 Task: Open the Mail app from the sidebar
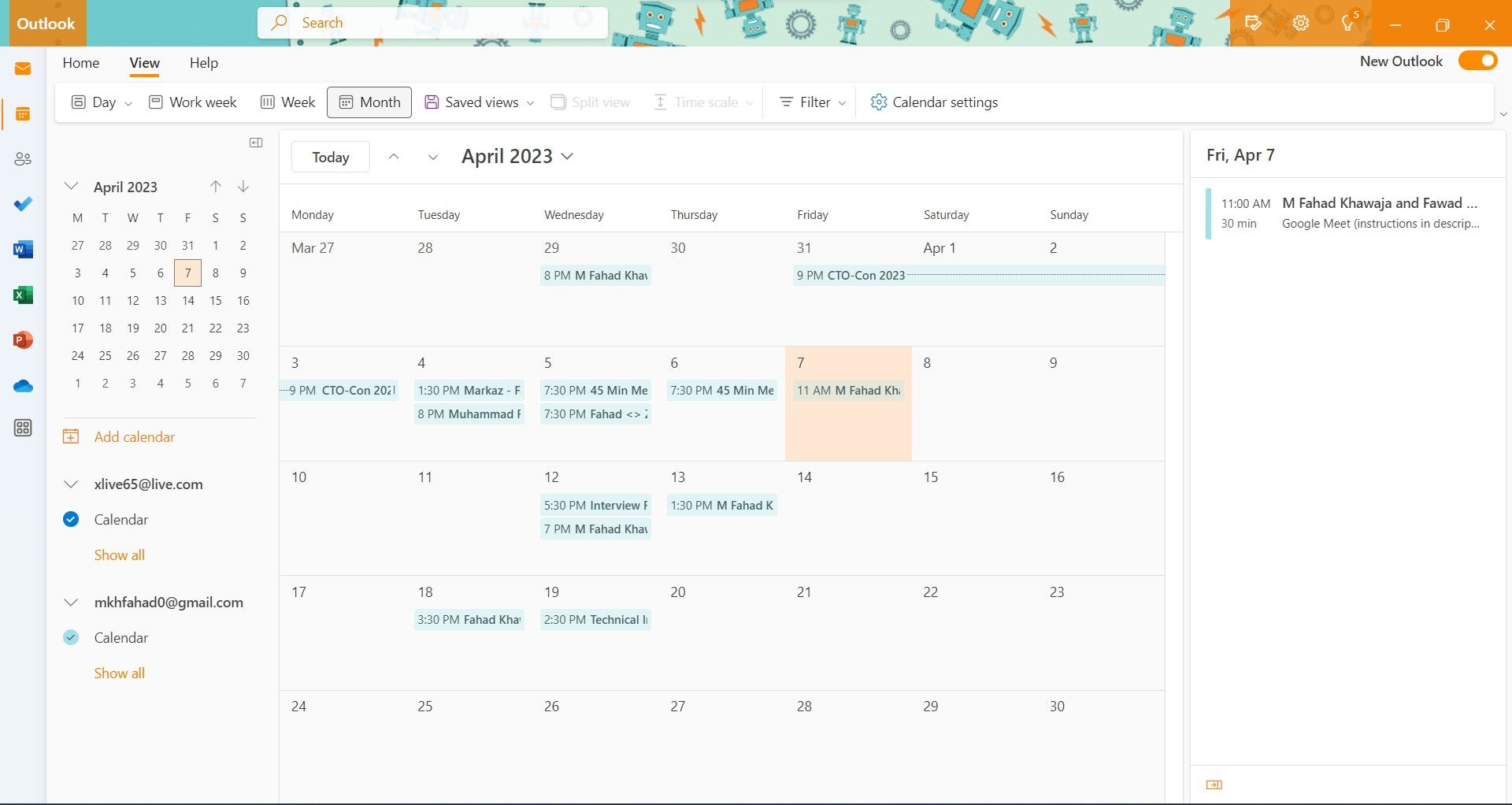[x=23, y=68]
